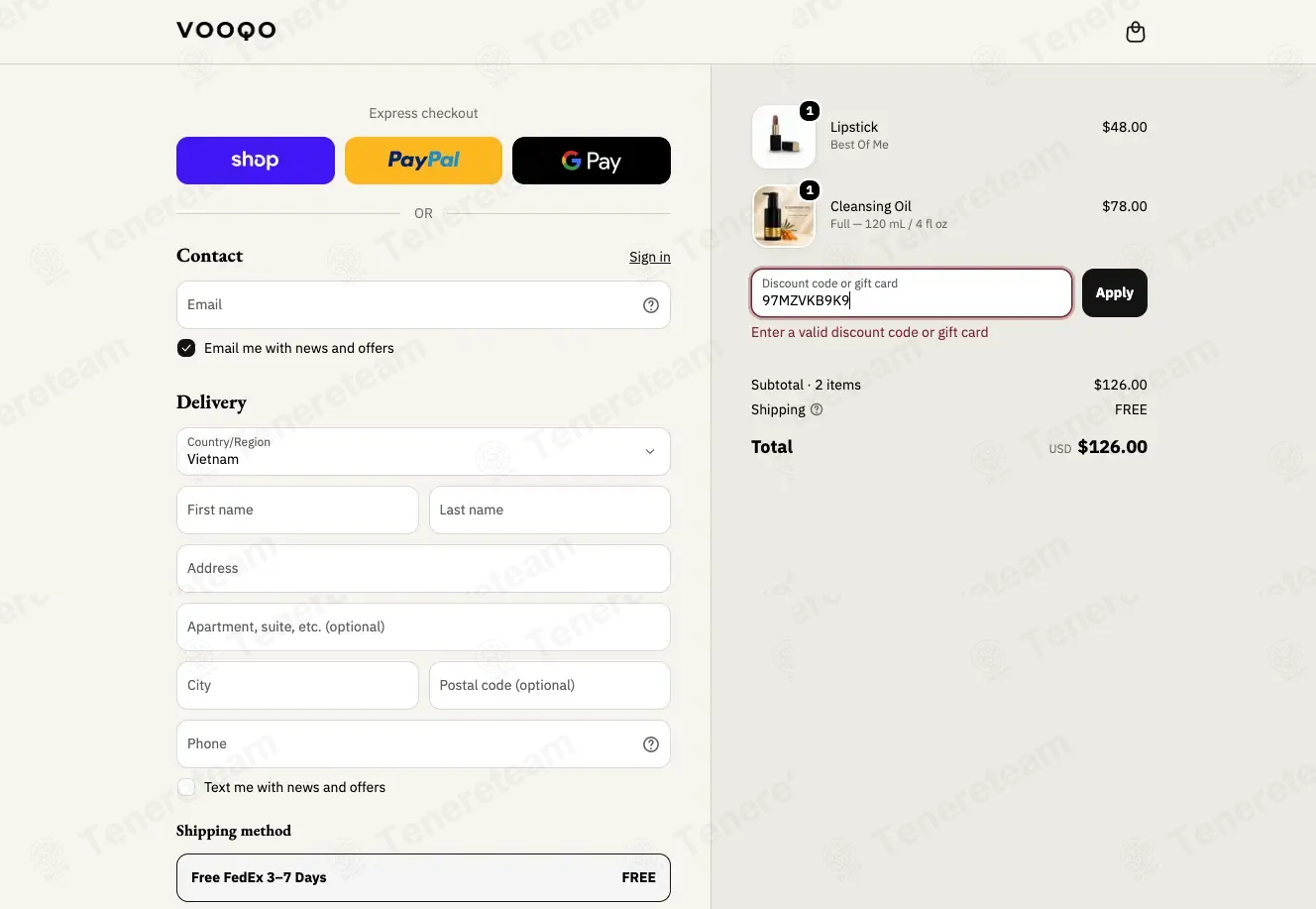Click the Last name field
Screen dimensions: 1316x909
tap(550, 510)
